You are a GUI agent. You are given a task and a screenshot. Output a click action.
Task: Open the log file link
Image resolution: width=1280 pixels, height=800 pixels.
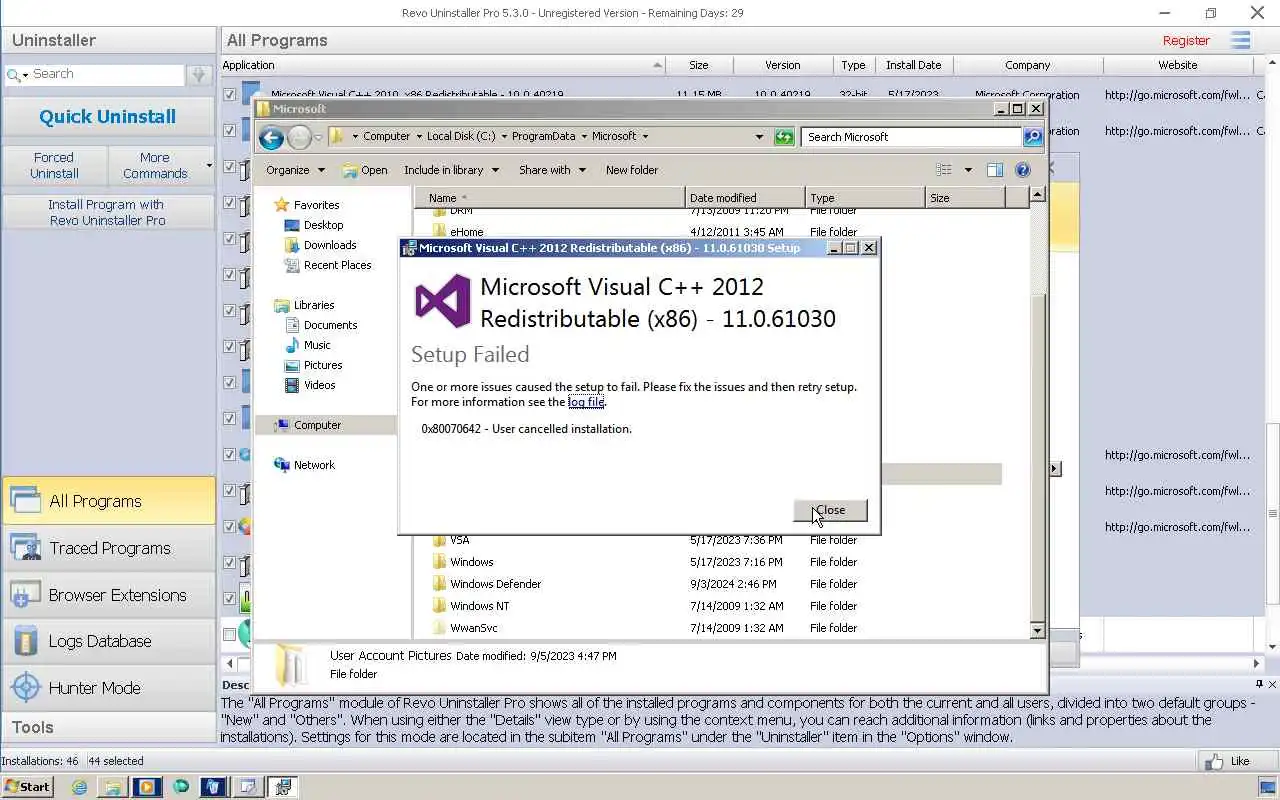point(586,402)
